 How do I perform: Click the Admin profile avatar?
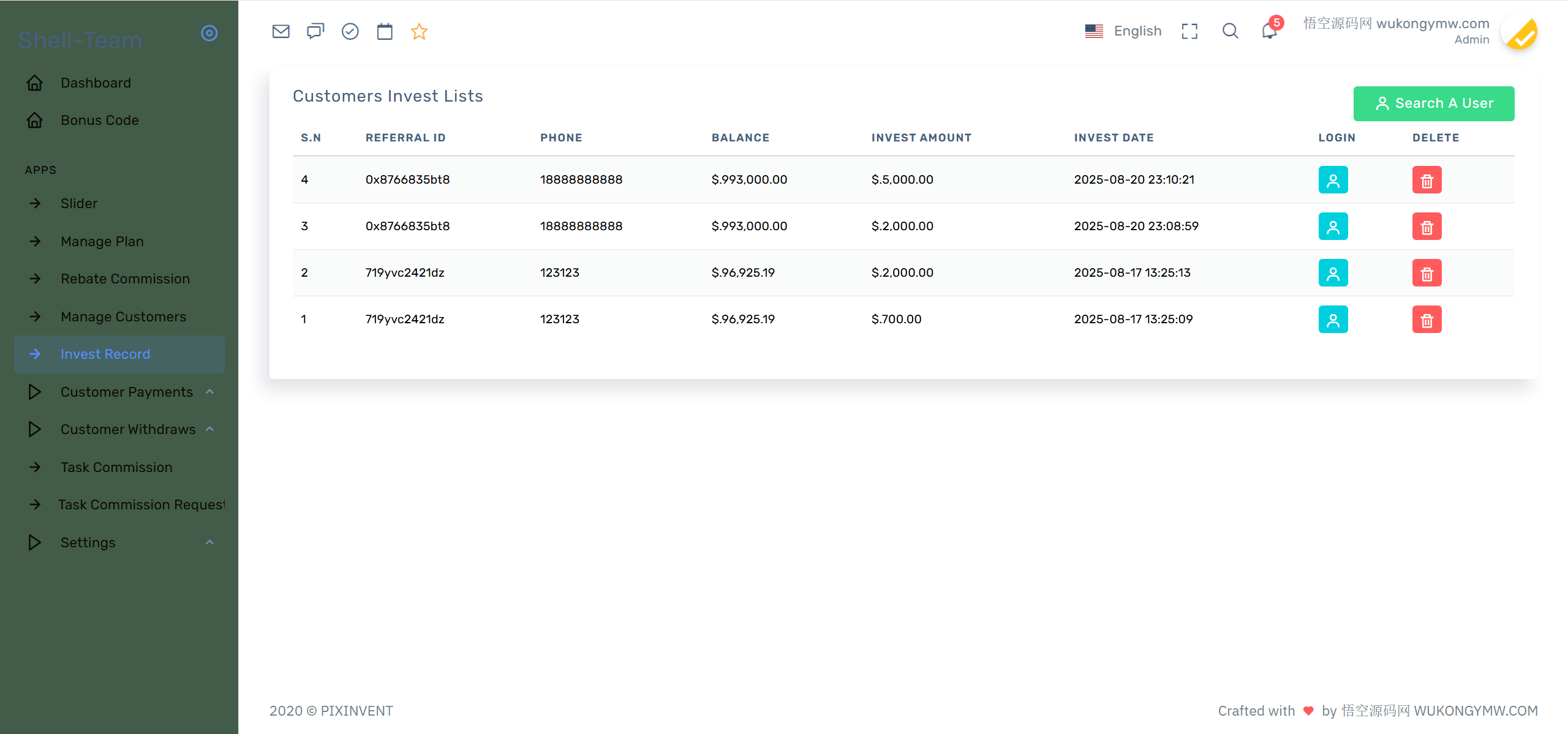pos(1521,33)
